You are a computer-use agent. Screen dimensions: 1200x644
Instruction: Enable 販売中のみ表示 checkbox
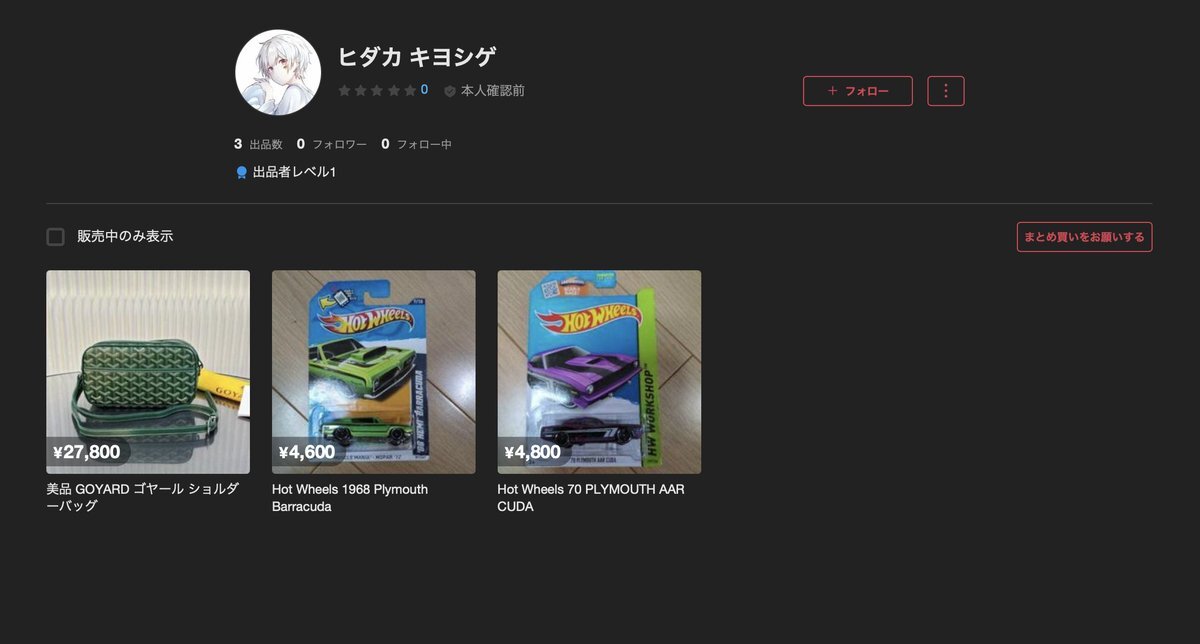tap(56, 237)
